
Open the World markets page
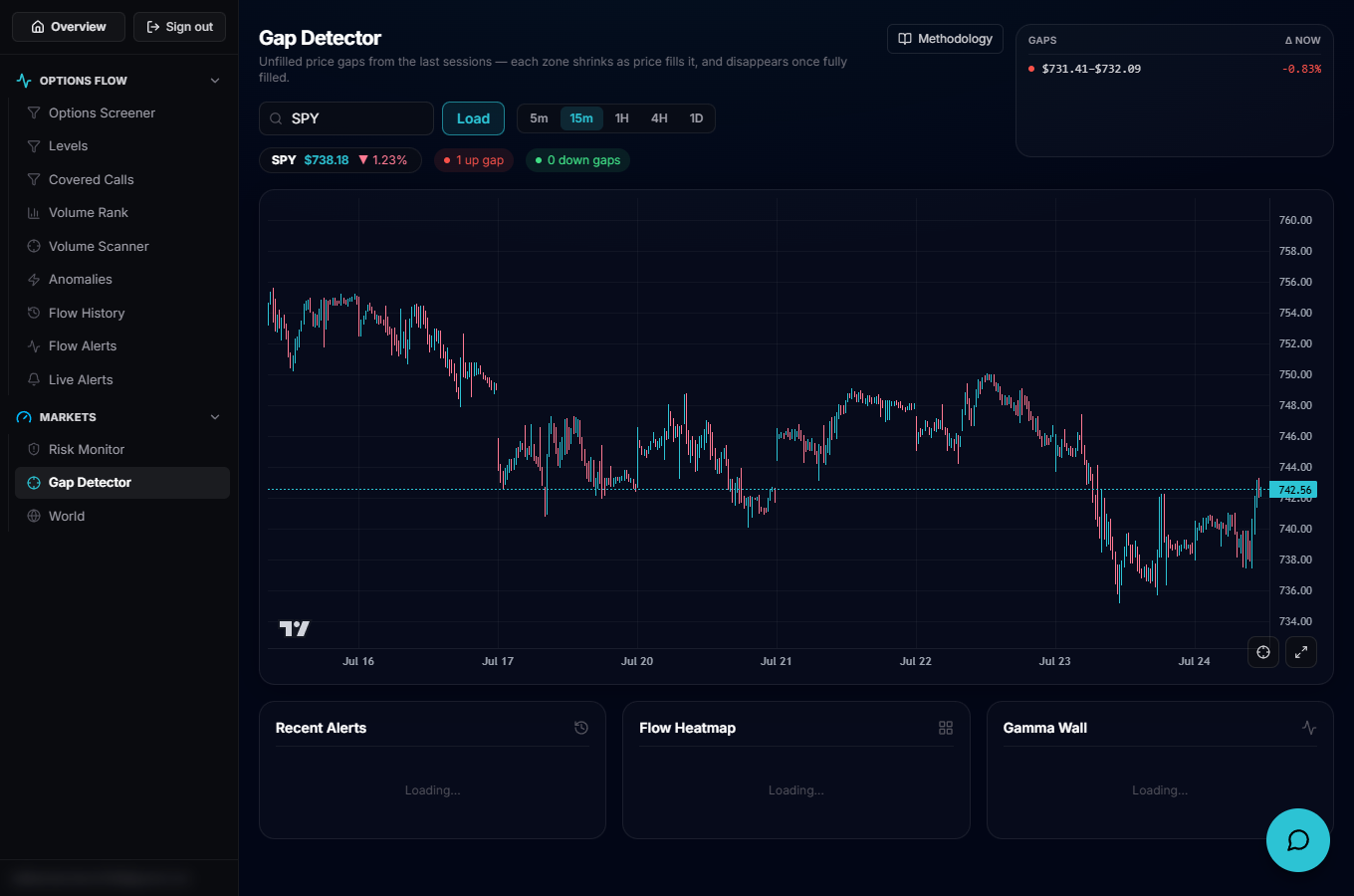(x=122, y=517)
